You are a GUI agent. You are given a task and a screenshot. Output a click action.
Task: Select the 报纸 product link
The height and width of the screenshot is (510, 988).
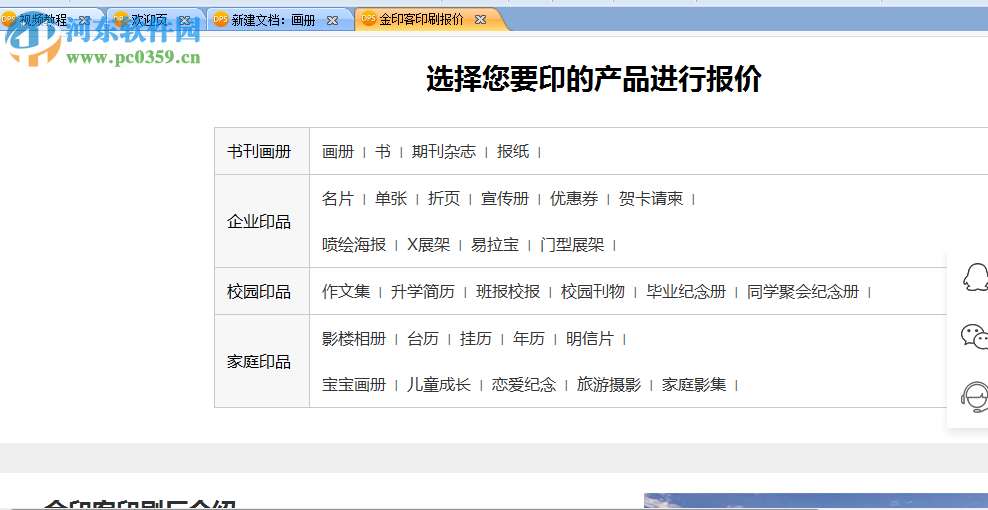pos(513,151)
